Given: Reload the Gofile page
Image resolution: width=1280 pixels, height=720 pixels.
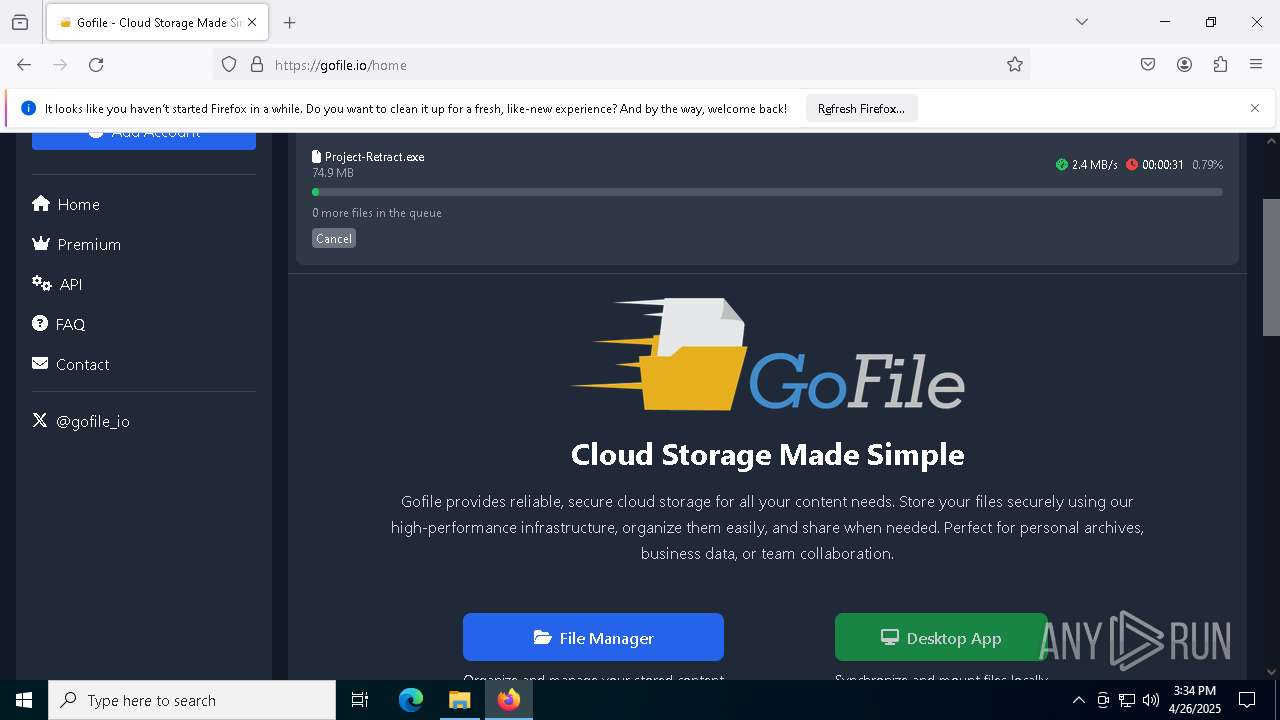Looking at the screenshot, I should tap(96, 65).
